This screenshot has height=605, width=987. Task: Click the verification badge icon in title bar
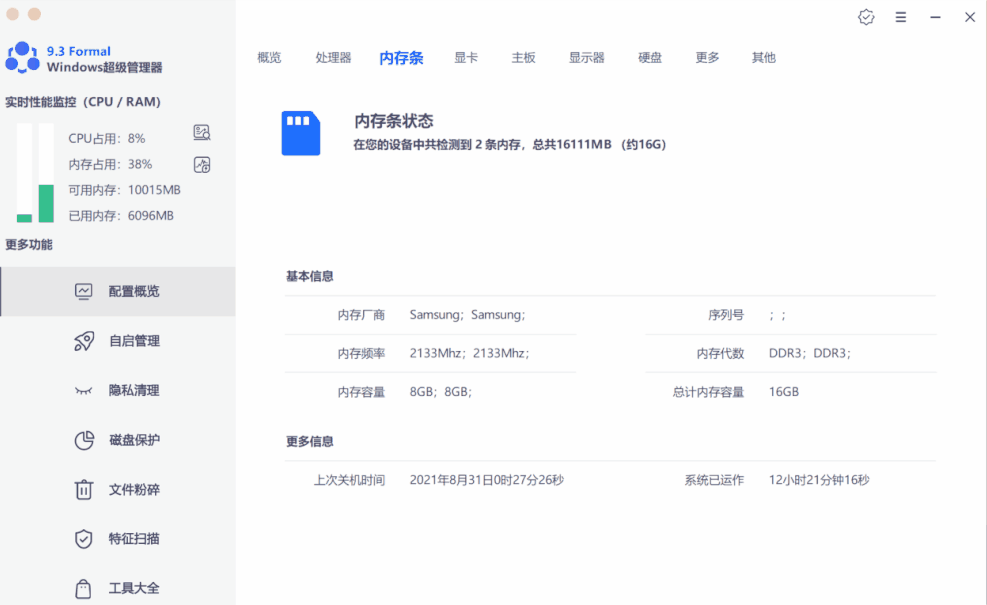coord(866,18)
